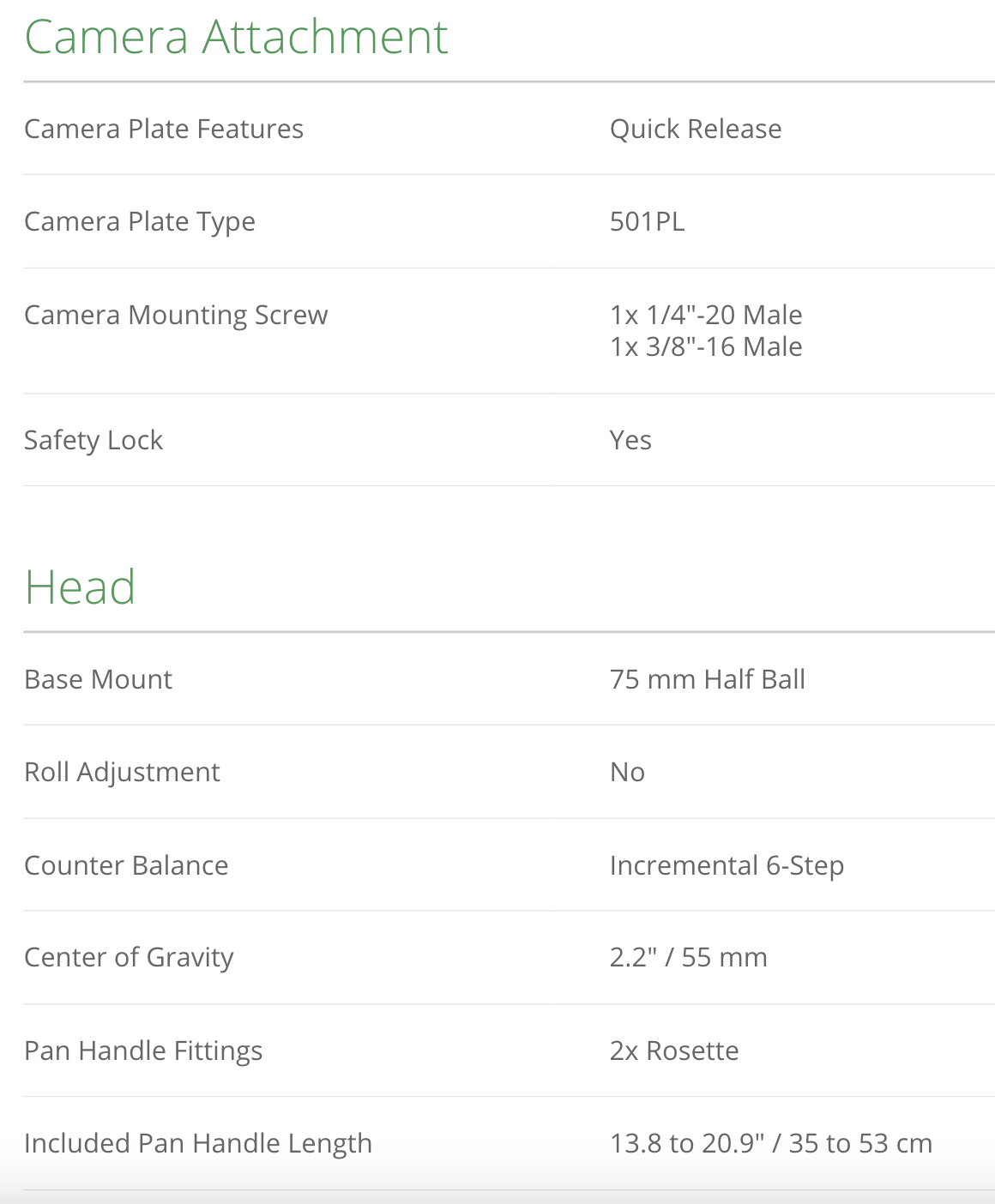
Task: Select the Quick Release value text
Action: 696,129
